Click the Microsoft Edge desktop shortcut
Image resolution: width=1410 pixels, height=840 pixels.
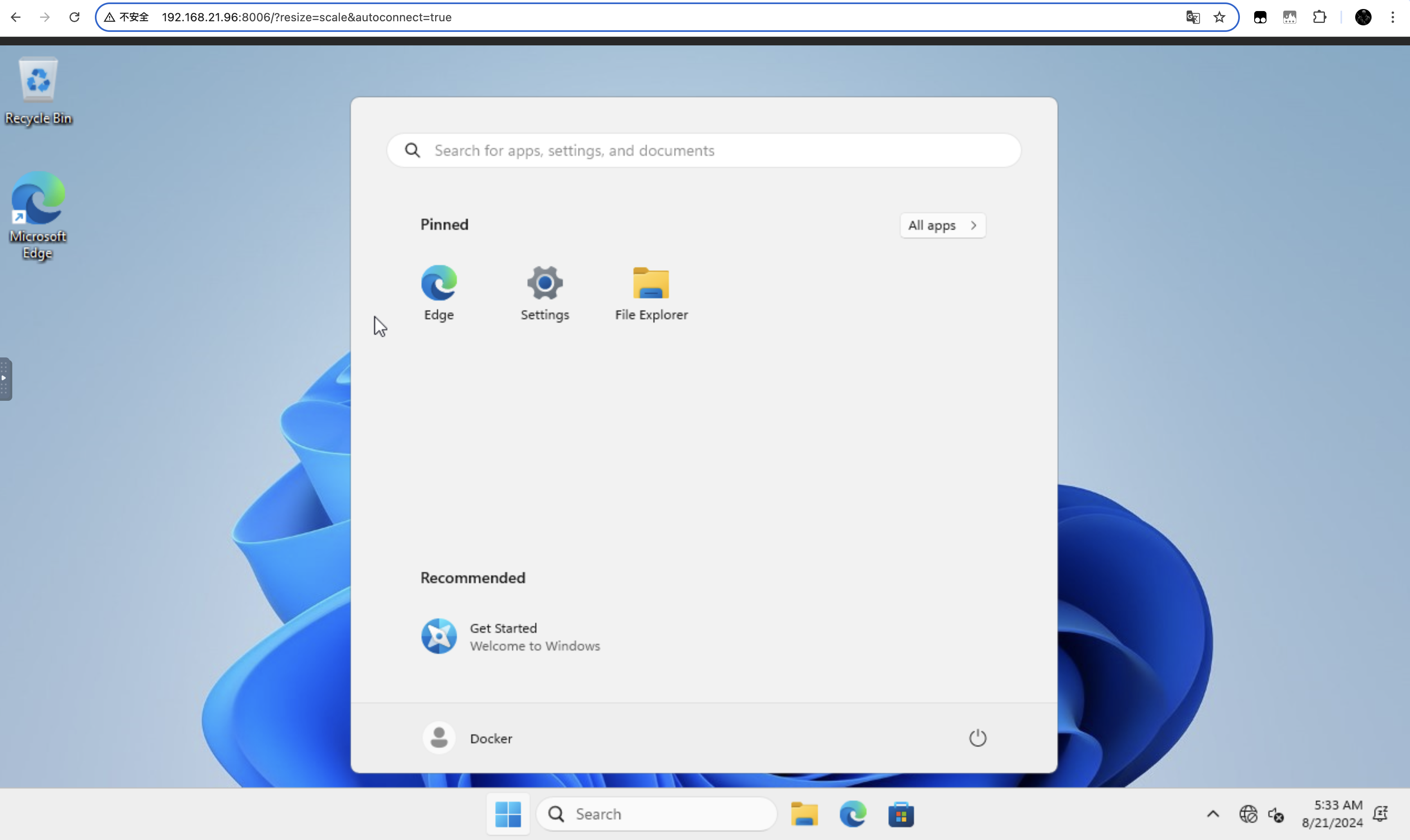38,215
